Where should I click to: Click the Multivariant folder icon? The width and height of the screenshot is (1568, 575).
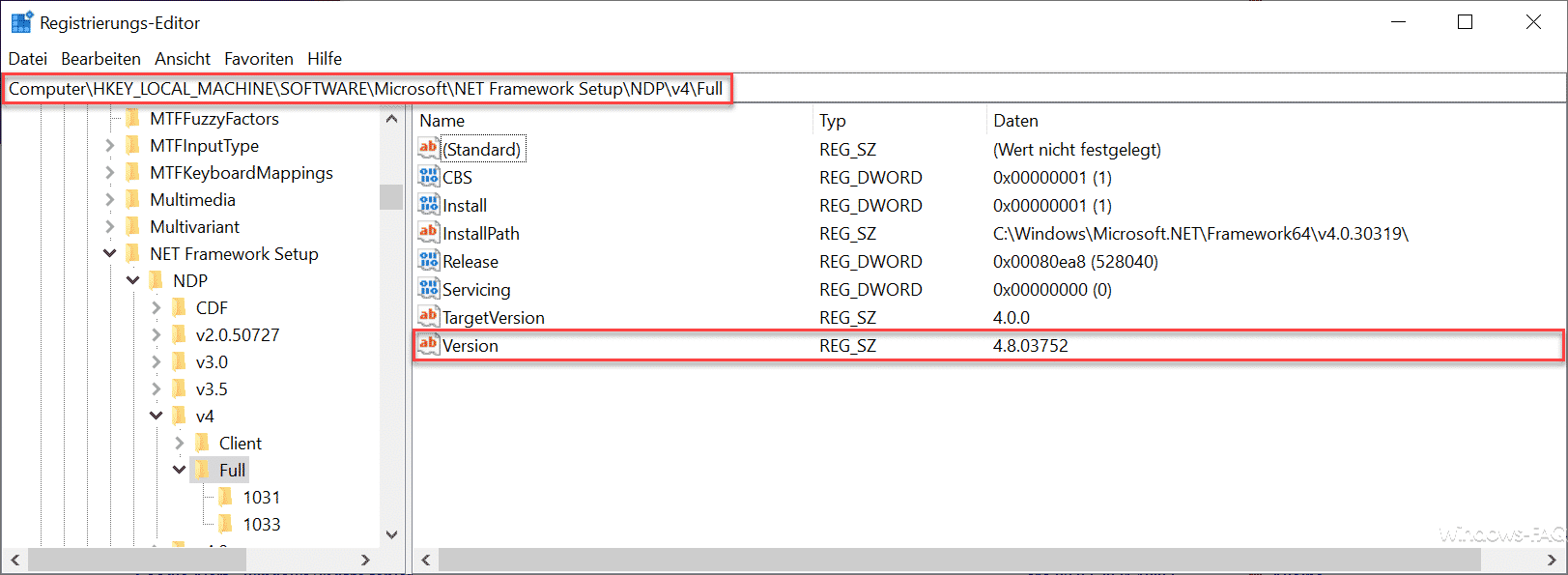coord(133,227)
